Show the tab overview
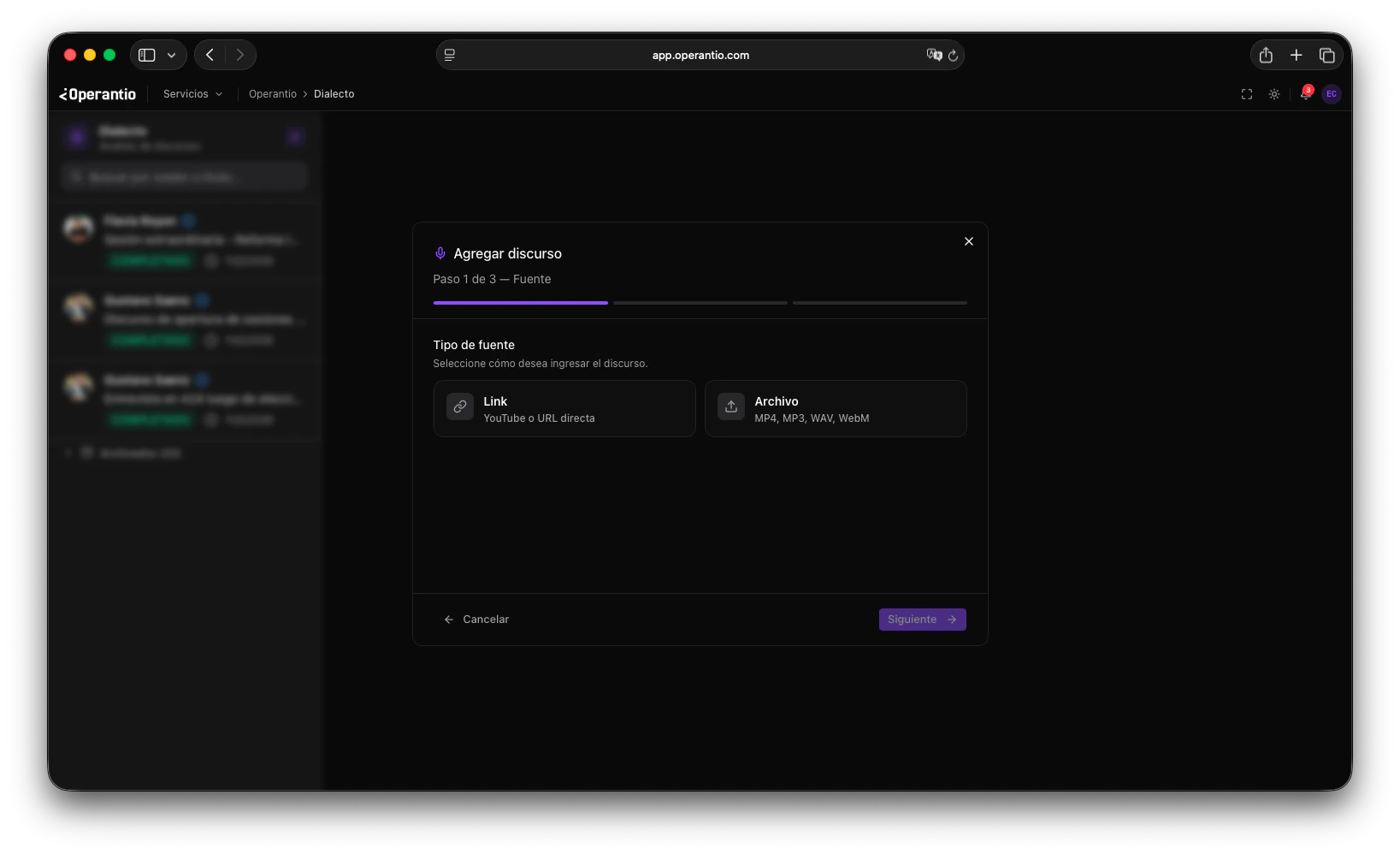 pos(1327,55)
